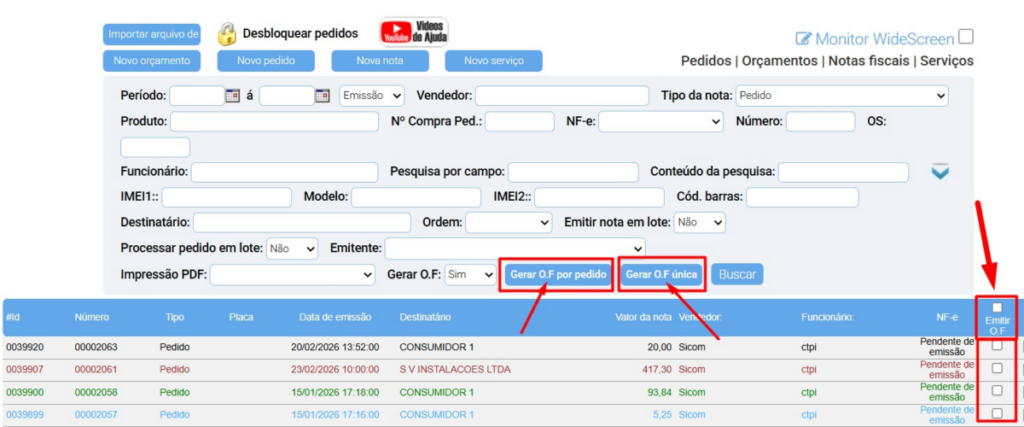Switch to the Notas fiscais section
This screenshot has width=1024, height=427.
pos(869,61)
